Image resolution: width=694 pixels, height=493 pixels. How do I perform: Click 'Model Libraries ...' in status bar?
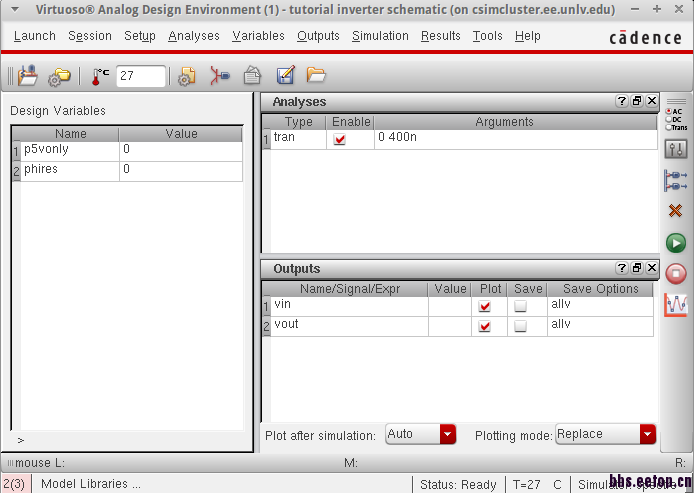click(91, 484)
